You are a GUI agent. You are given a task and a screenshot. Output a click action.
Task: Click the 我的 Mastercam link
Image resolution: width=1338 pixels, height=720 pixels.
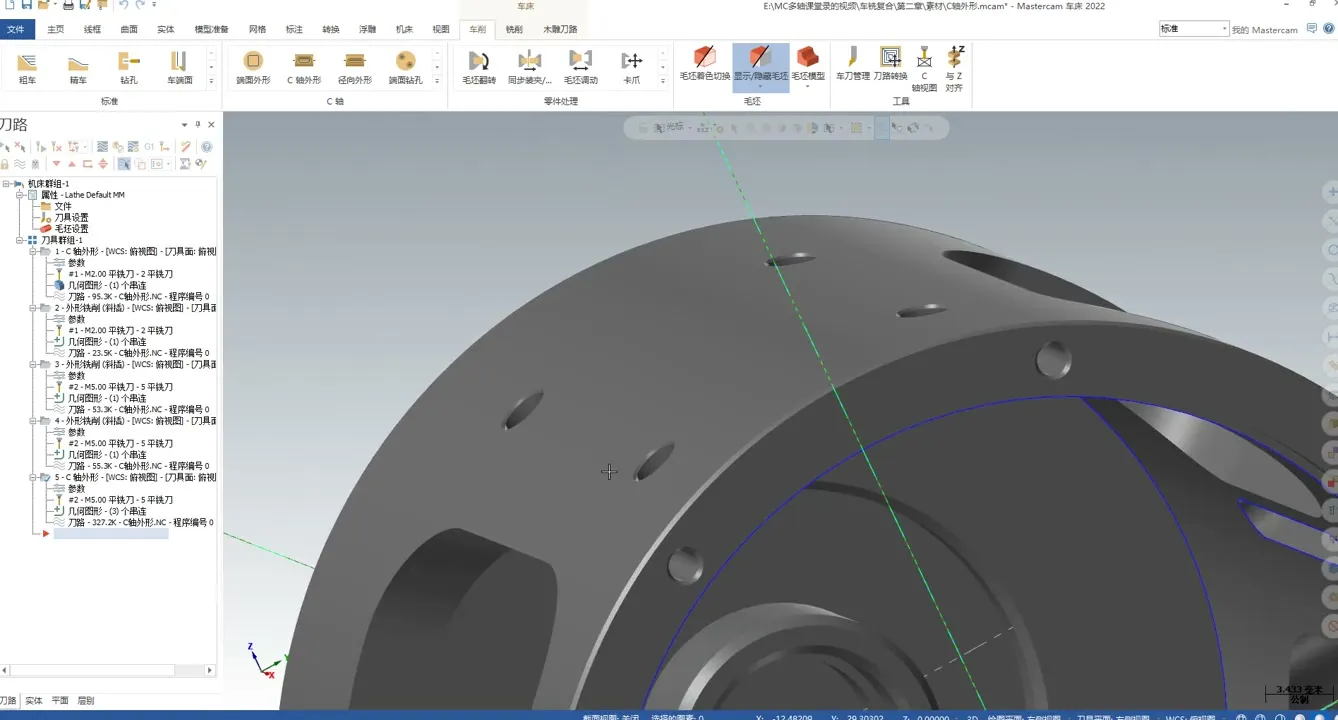(x=1264, y=30)
